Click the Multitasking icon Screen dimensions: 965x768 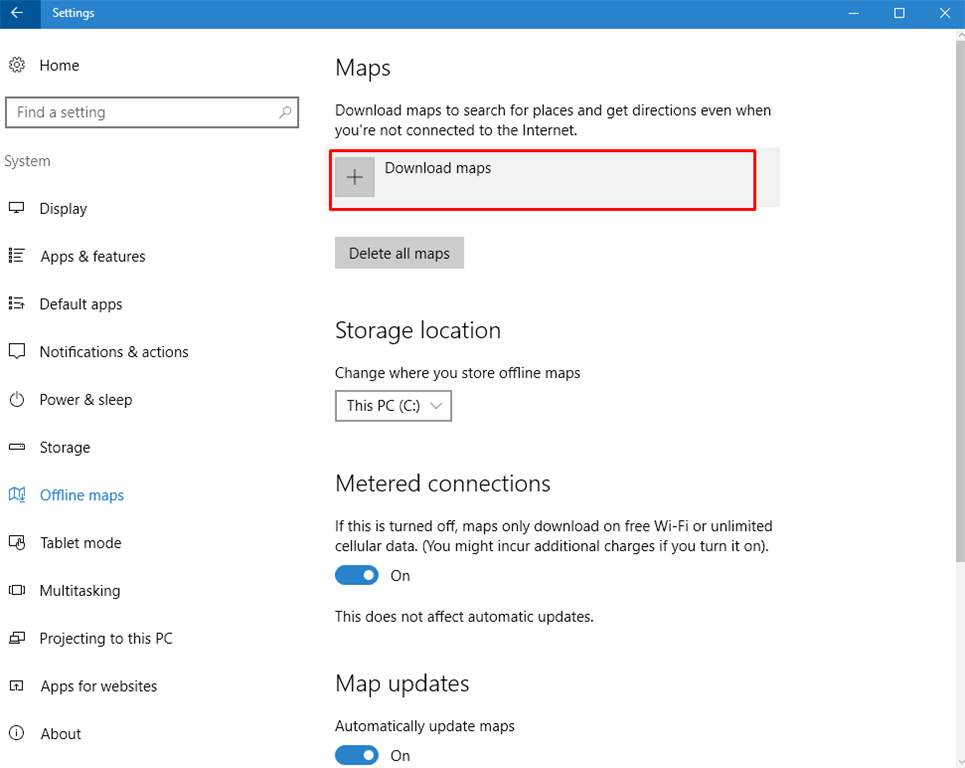17,591
